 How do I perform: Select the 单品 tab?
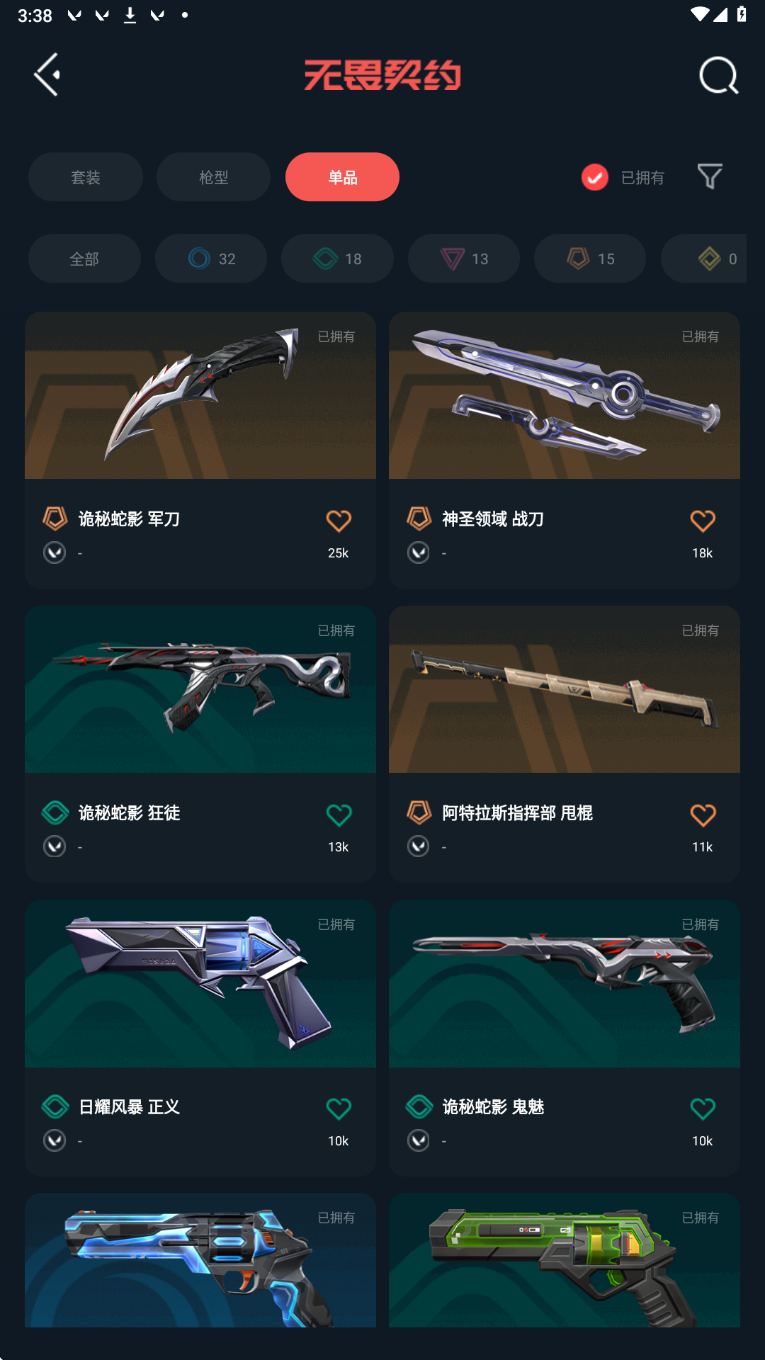point(342,177)
